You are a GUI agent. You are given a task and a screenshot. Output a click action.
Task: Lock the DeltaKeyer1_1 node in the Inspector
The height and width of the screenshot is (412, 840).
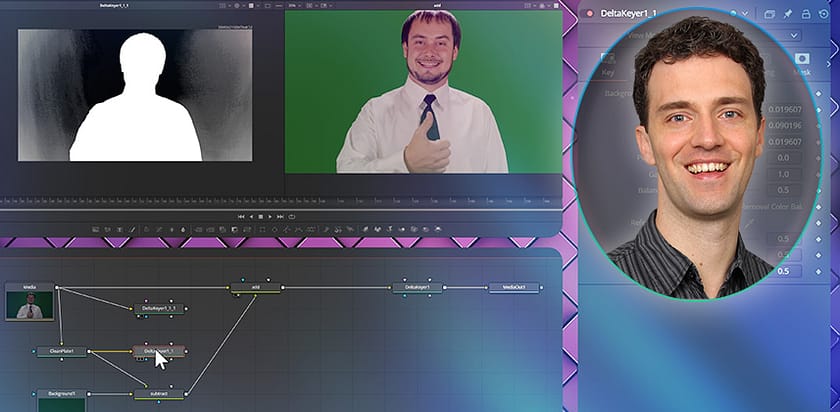(806, 14)
